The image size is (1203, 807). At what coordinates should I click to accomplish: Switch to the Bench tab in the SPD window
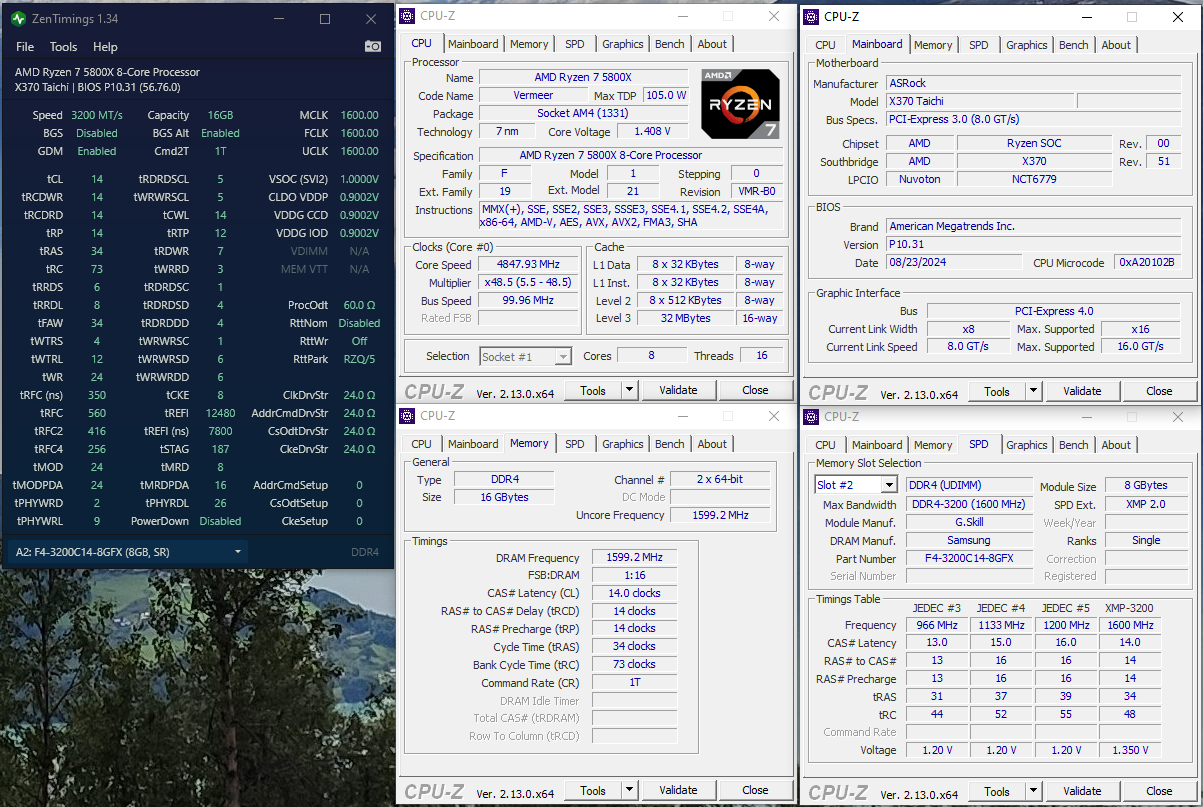(1073, 444)
